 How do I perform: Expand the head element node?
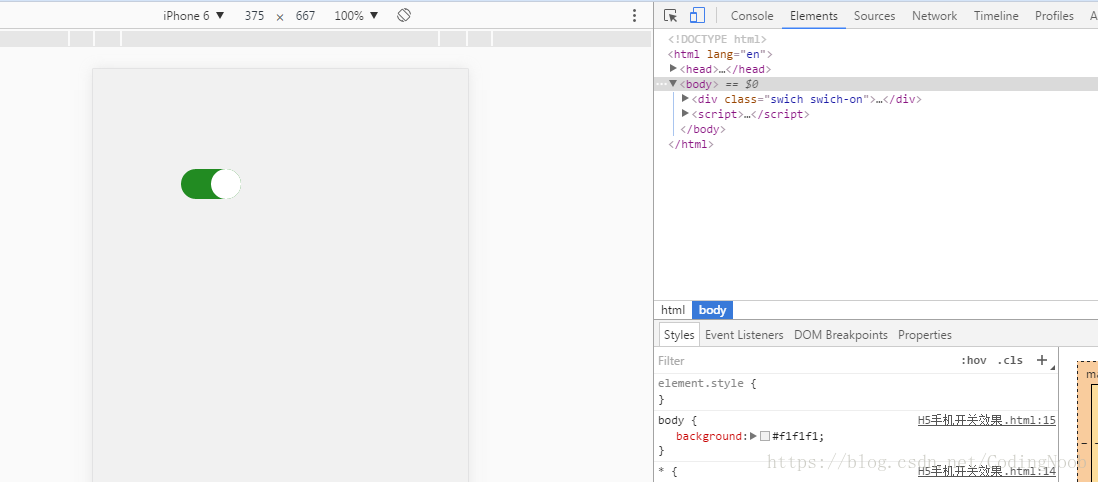click(674, 69)
